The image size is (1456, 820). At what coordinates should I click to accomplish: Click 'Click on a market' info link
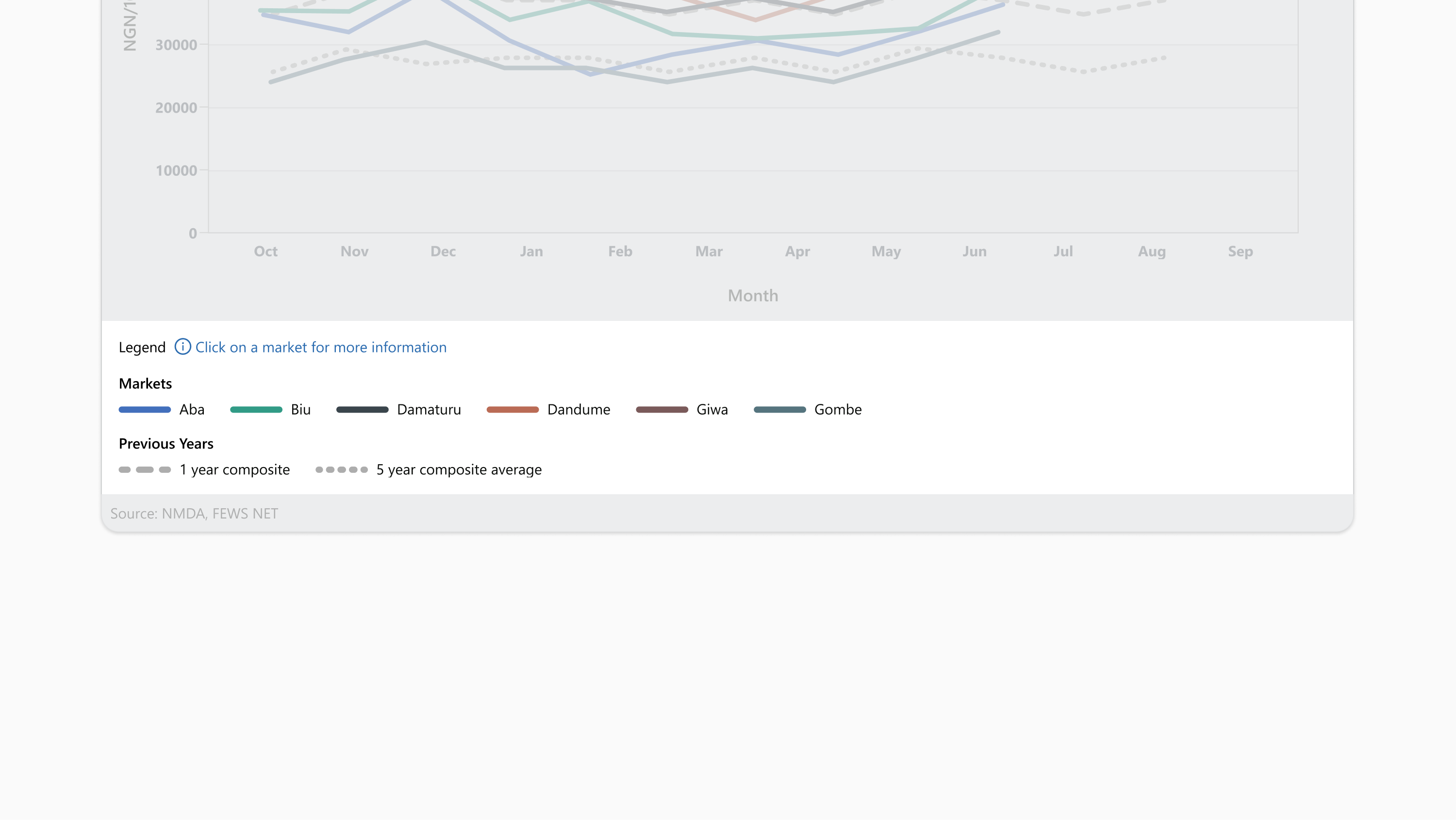tap(320, 347)
